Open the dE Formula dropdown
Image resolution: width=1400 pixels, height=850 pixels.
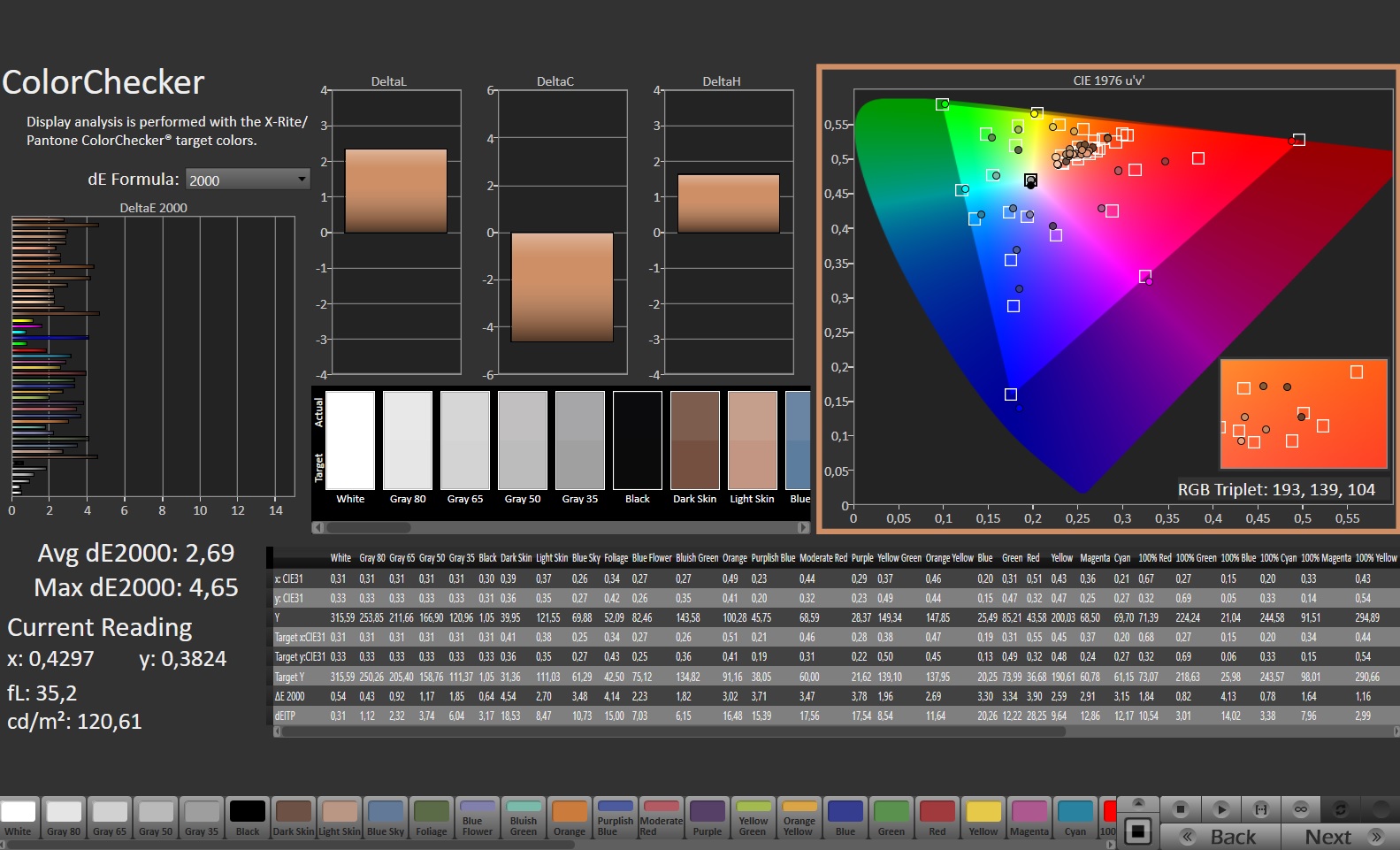[x=248, y=180]
